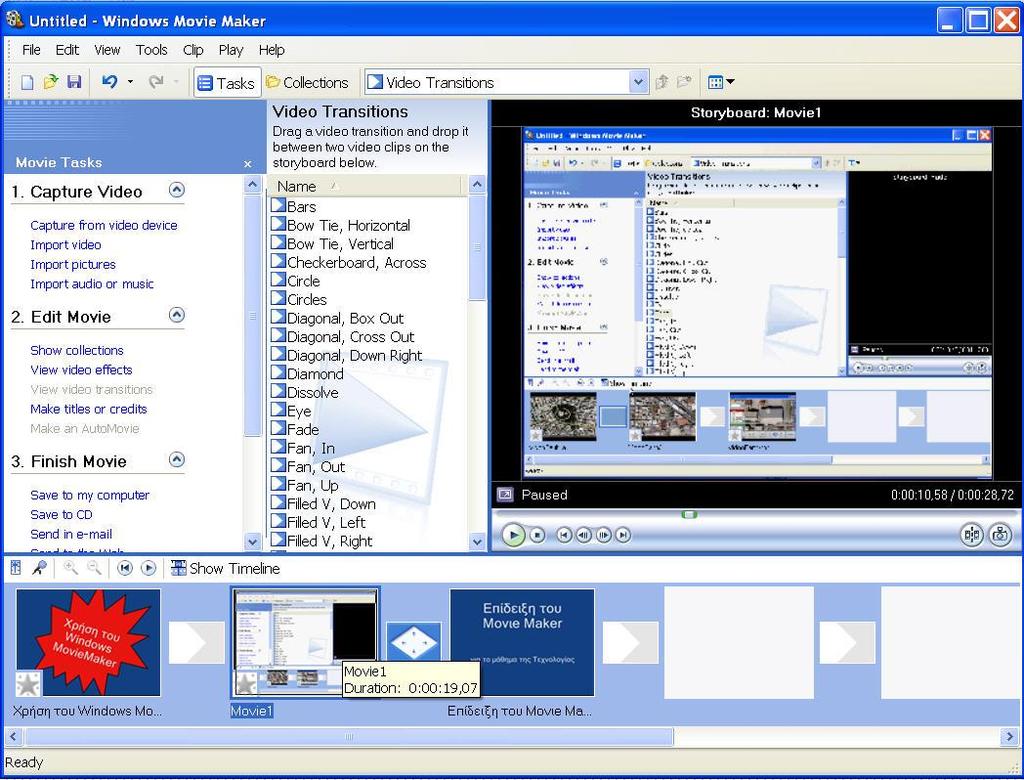Click the Full Screen icon beside Paused
1024x780 pixels.
click(505, 495)
